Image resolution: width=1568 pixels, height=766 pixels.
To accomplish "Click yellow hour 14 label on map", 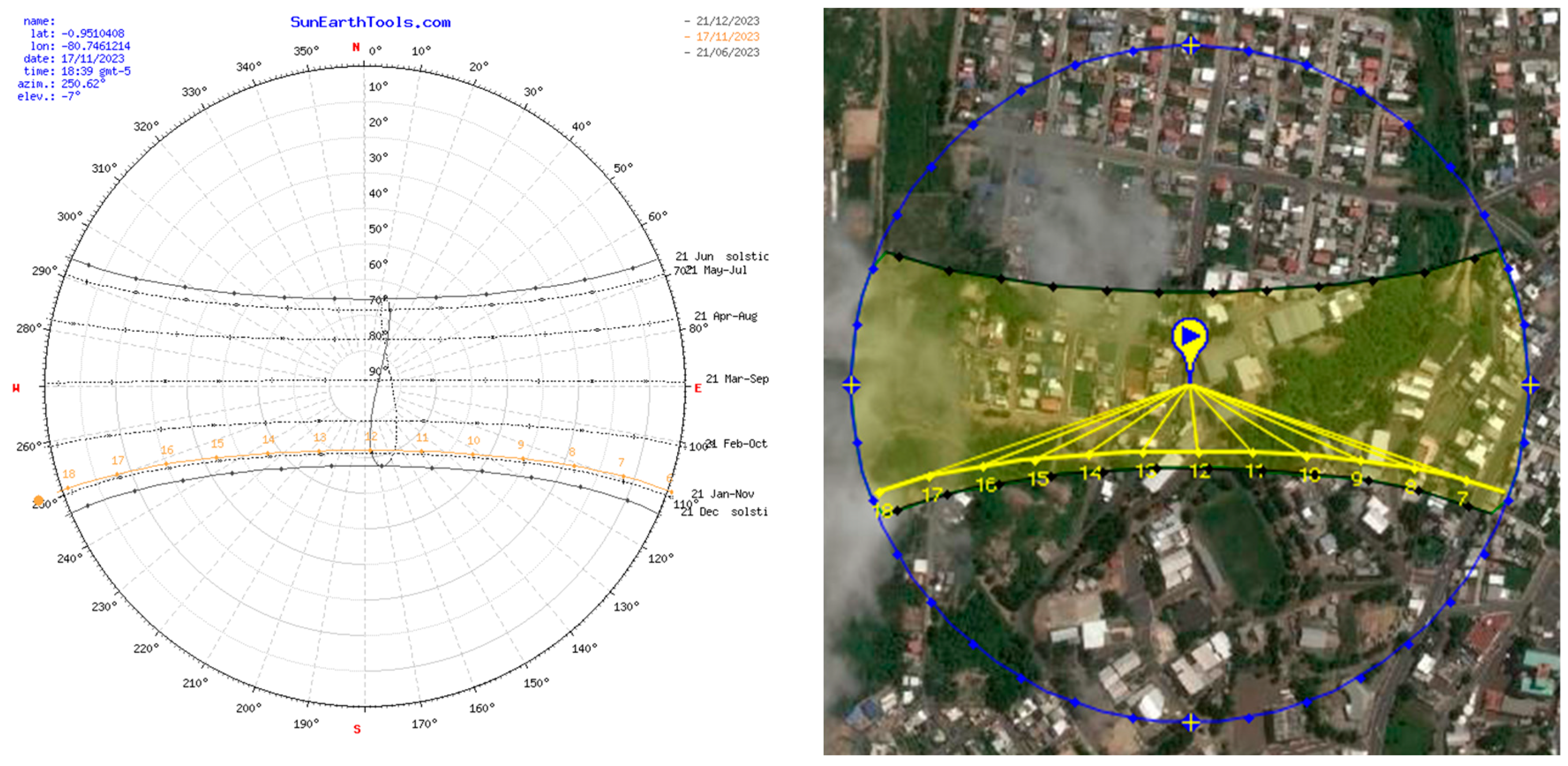I will tap(1091, 473).
